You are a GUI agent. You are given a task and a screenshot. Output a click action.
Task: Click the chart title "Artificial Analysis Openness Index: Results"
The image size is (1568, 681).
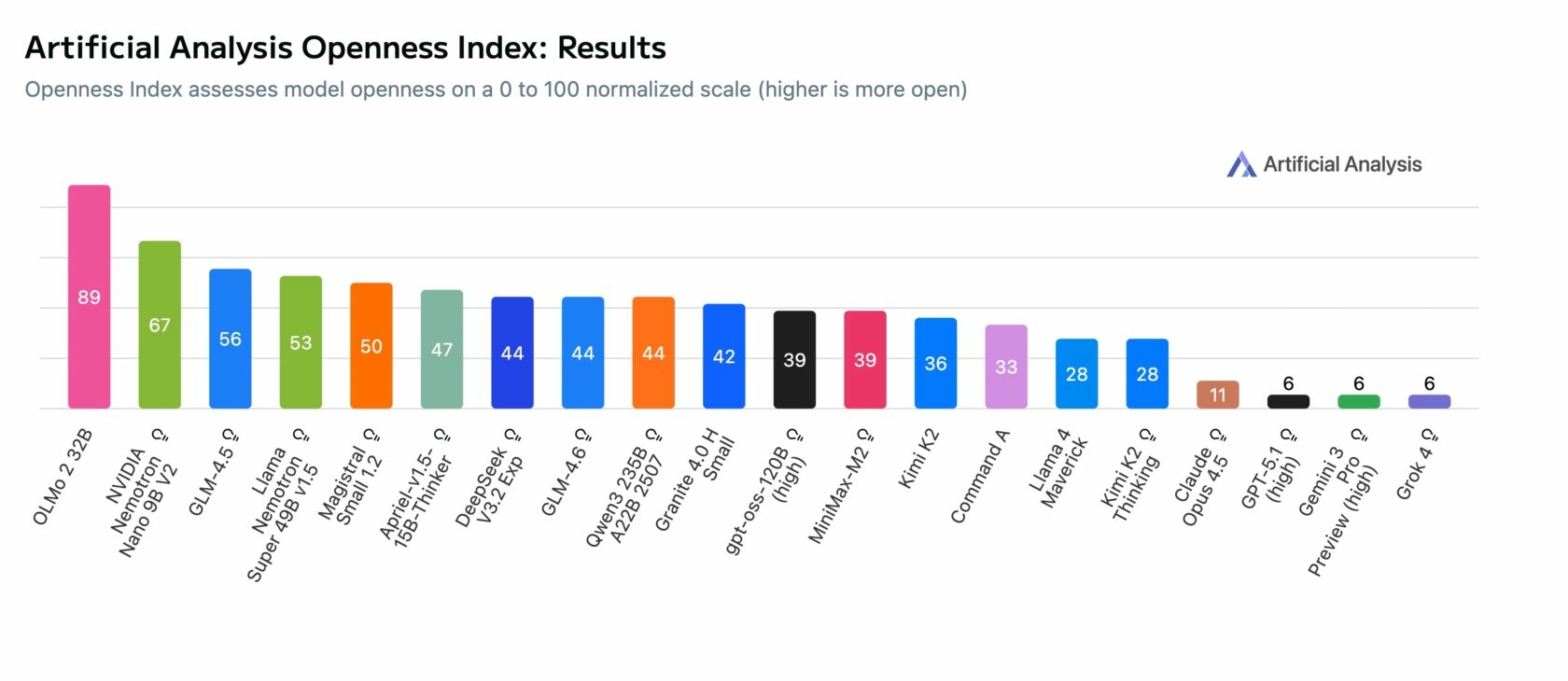point(345,48)
